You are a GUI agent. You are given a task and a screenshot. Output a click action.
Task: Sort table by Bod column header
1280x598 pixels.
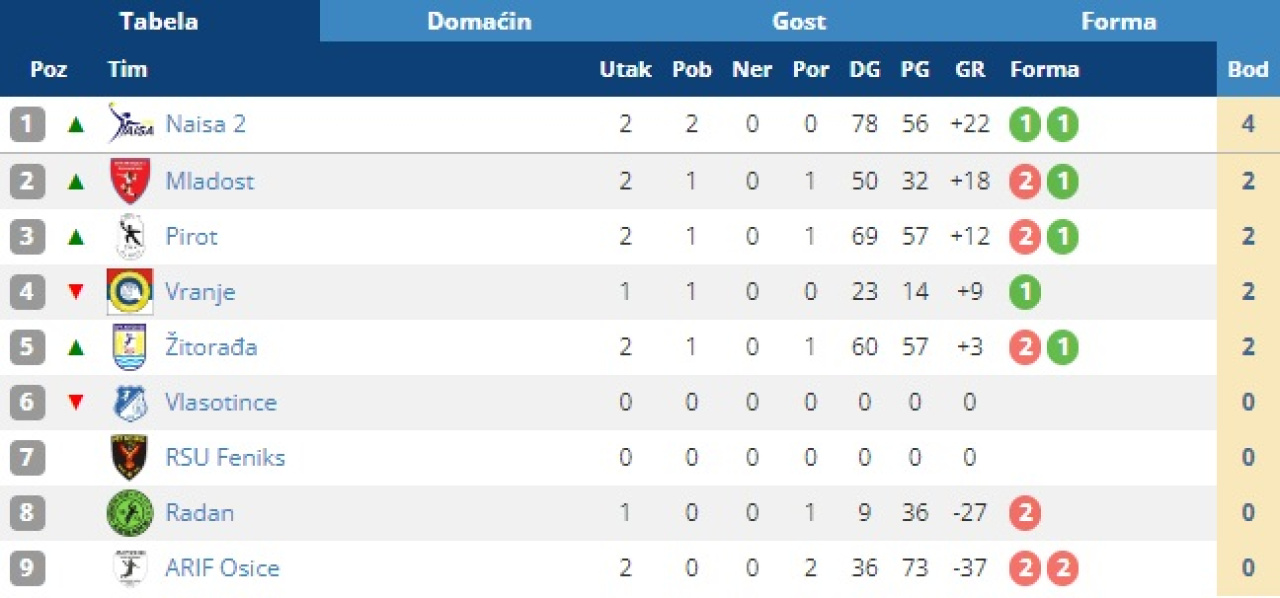(x=1248, y=70)
